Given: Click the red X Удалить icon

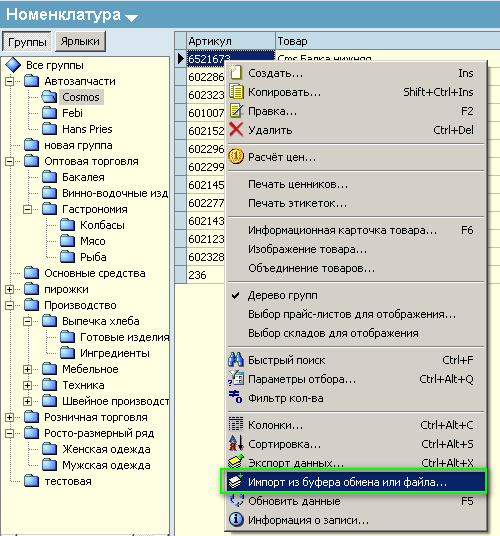Looking at the screenshot, I should tap(236, 130).
